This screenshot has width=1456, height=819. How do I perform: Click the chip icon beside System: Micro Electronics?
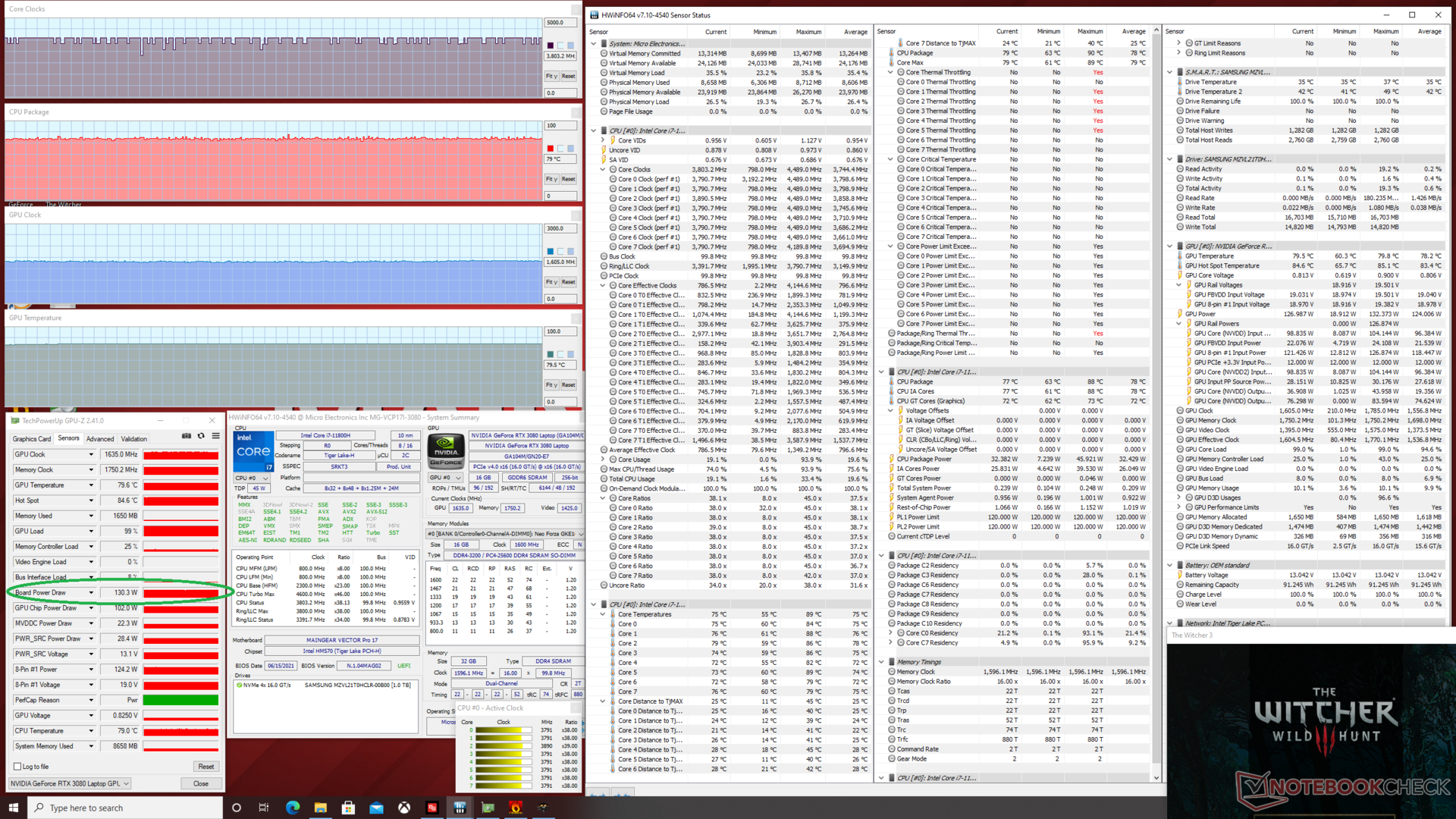click(x=604, y=43)
